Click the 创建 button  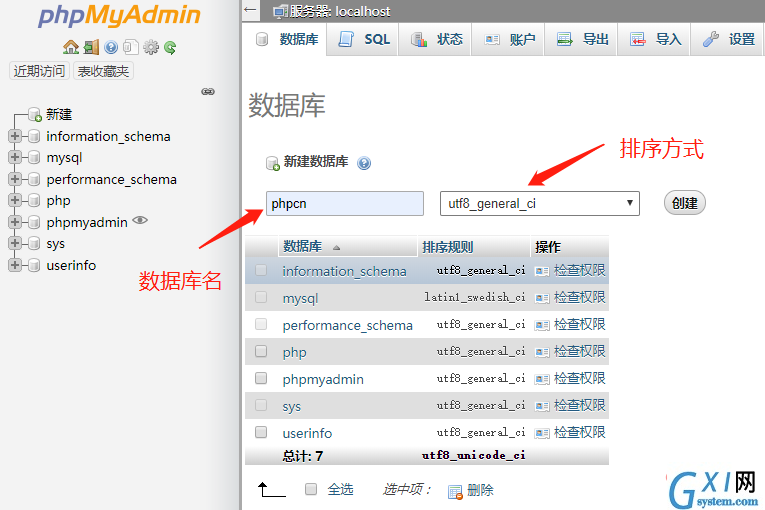684,203
